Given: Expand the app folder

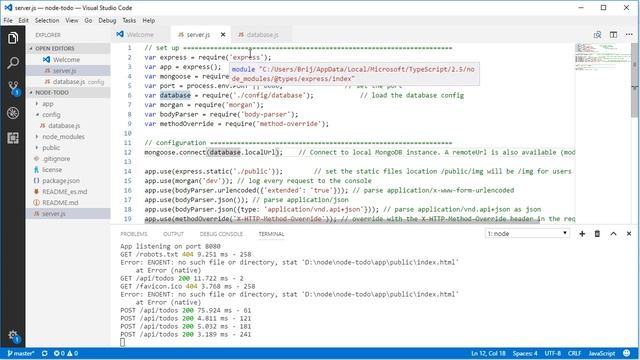Looking at the screenshot, I should 48,104.
